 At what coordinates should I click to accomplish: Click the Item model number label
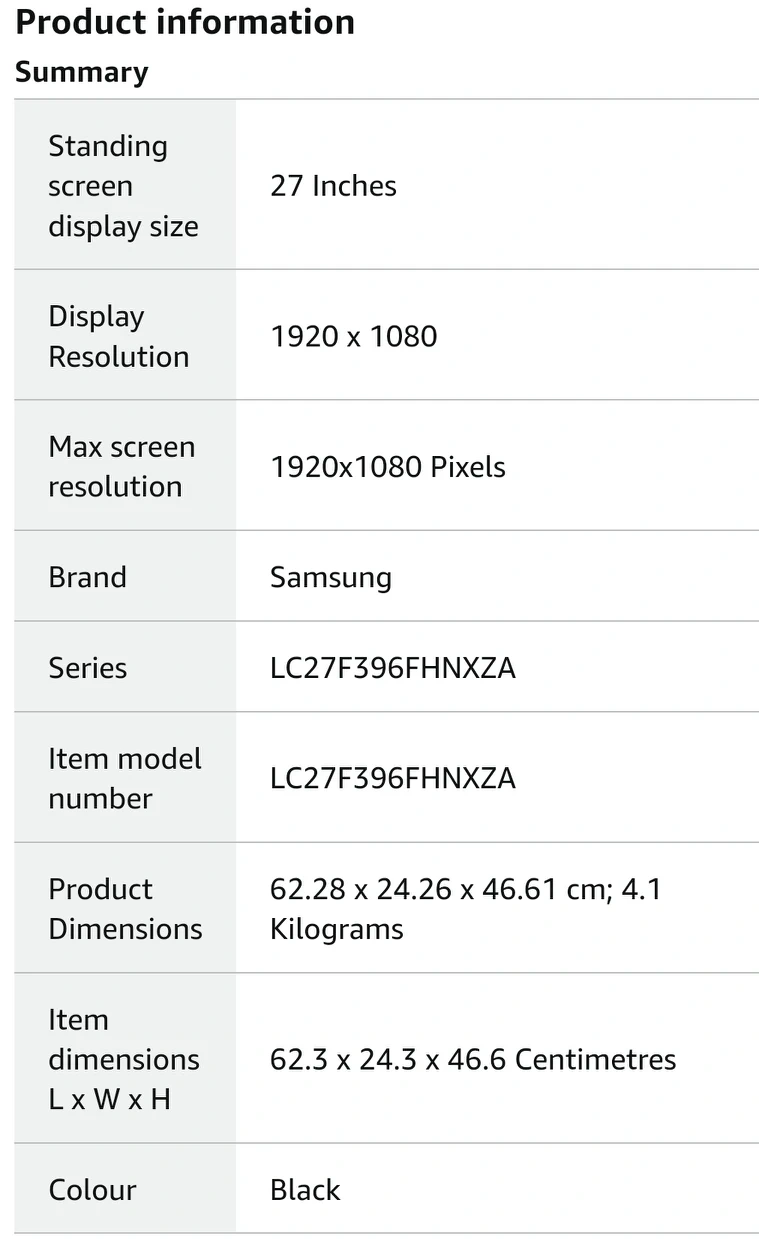[125, 779]
